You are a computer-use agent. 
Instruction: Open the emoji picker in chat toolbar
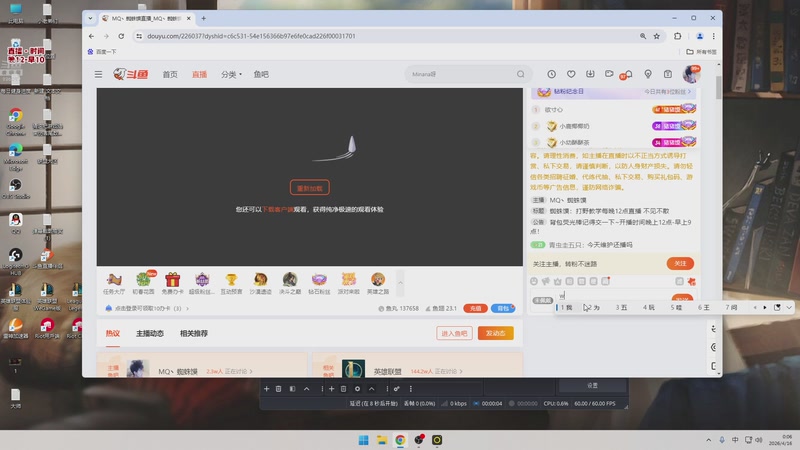click(x=534, y=281)
